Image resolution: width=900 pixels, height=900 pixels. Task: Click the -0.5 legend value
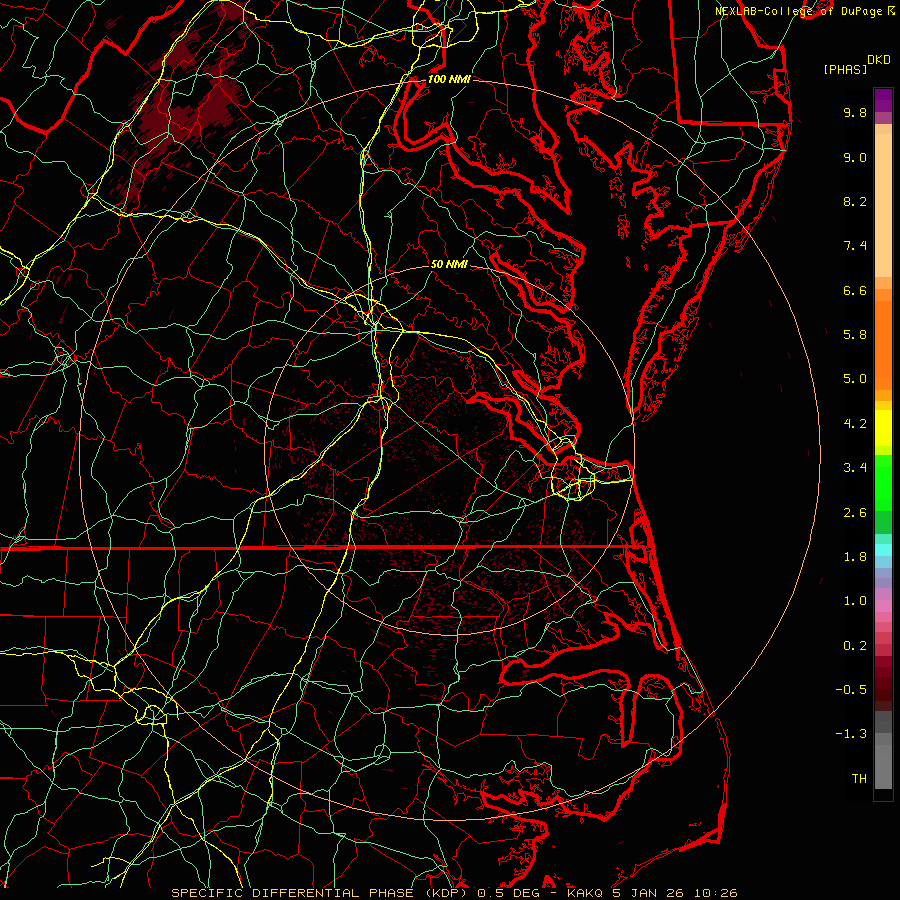pos(851,690)
